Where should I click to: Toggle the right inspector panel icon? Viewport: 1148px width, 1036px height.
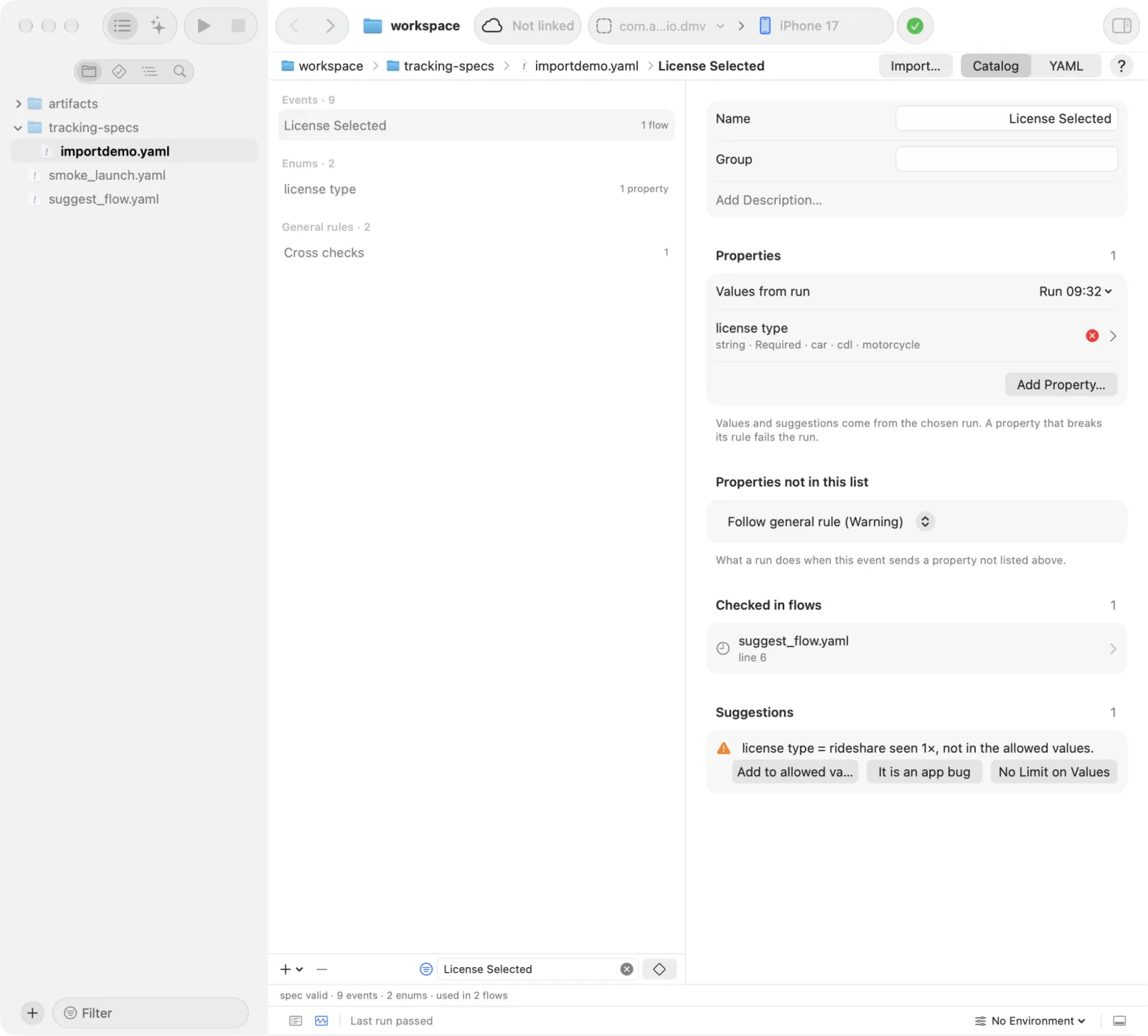click(x=1121, y=26)
